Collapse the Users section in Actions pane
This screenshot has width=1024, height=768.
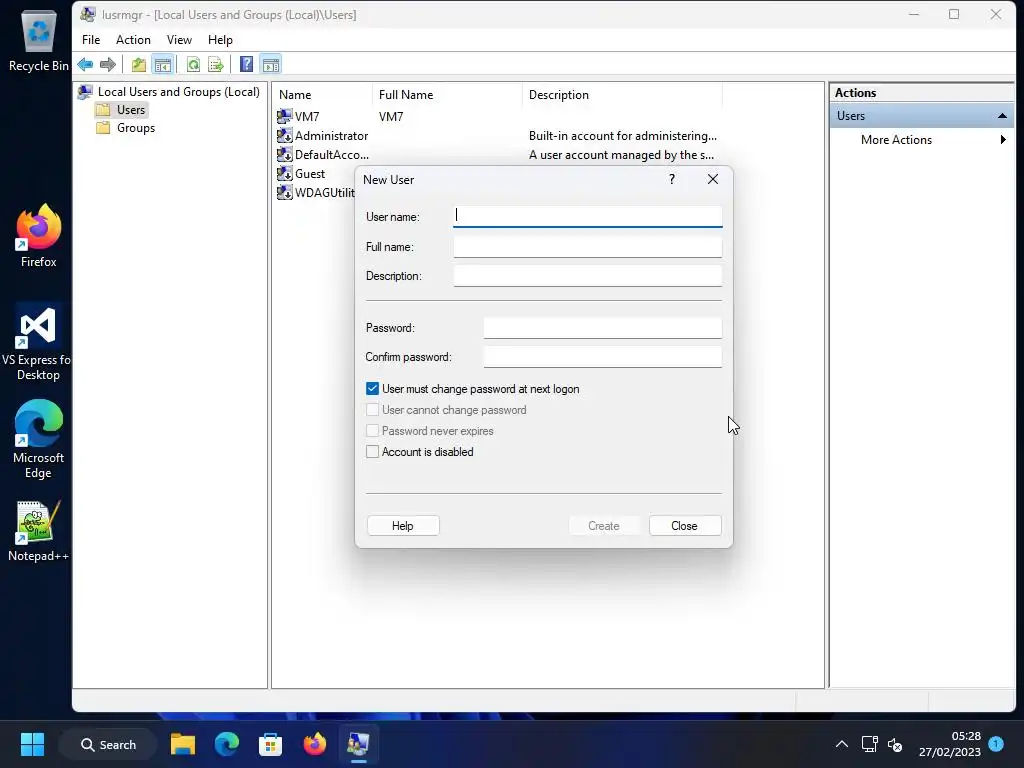click(1002, 116)
